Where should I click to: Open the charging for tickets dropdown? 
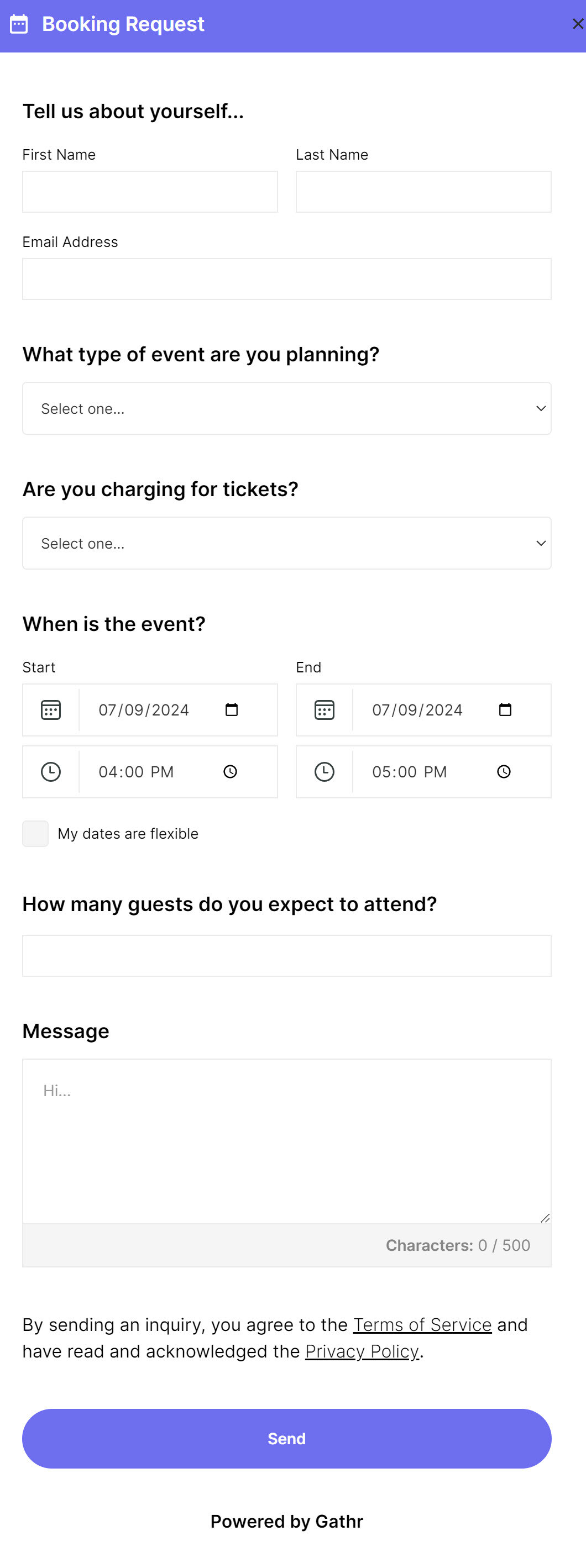click(287, 543)
